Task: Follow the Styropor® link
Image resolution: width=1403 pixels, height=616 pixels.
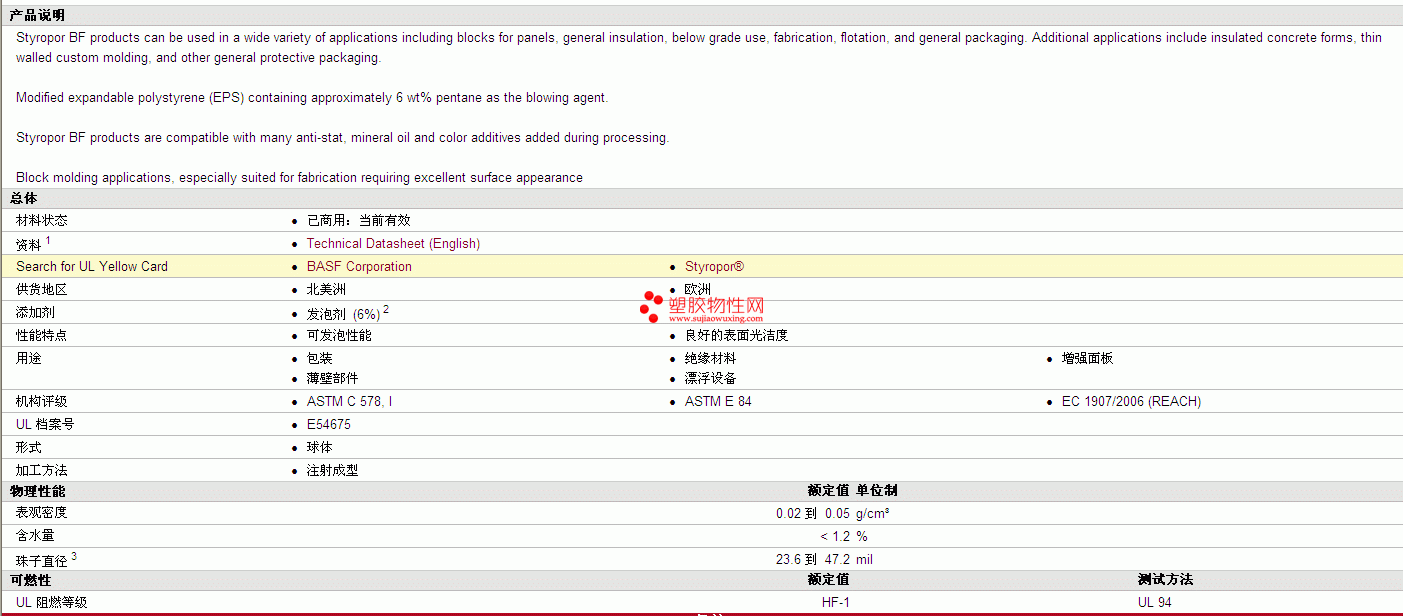Action: [714, 266]
